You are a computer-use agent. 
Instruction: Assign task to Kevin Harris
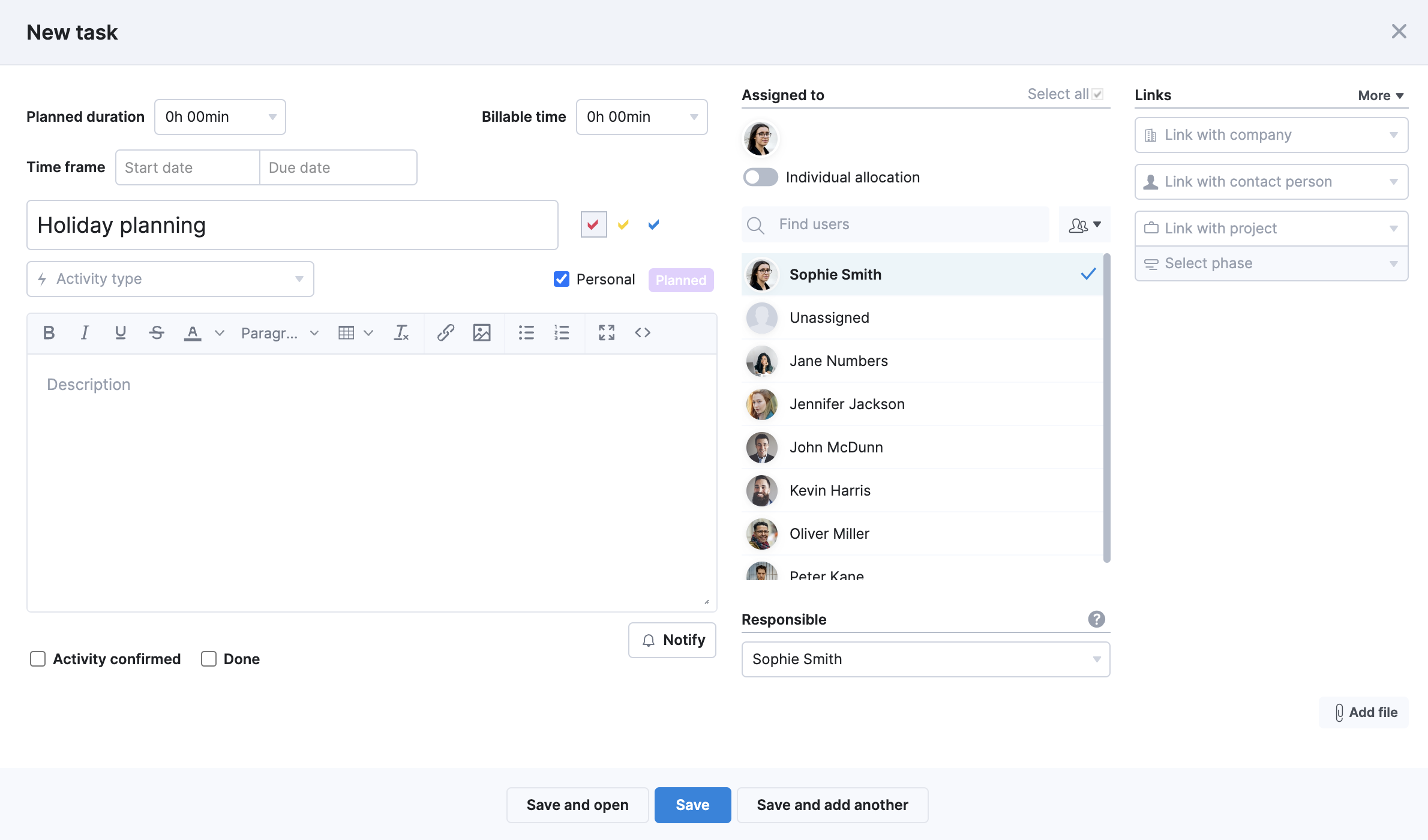coord(922,491)
